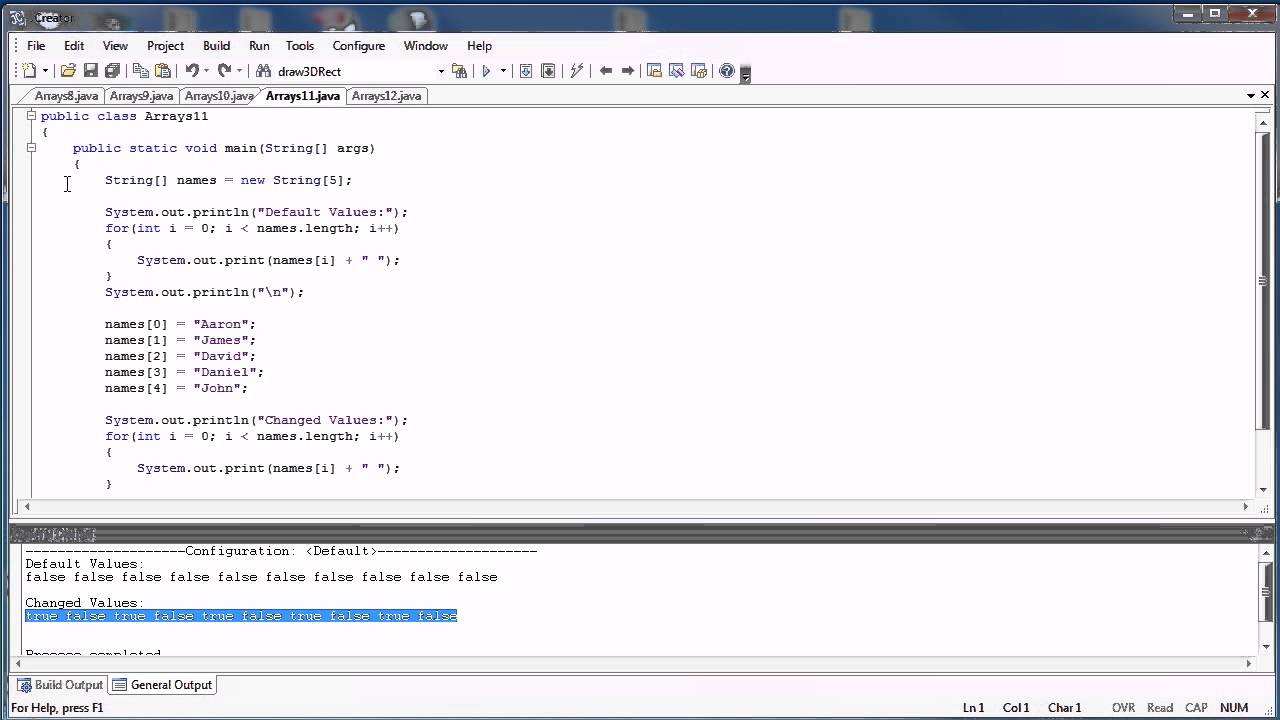Open the Configure menu

359,45
